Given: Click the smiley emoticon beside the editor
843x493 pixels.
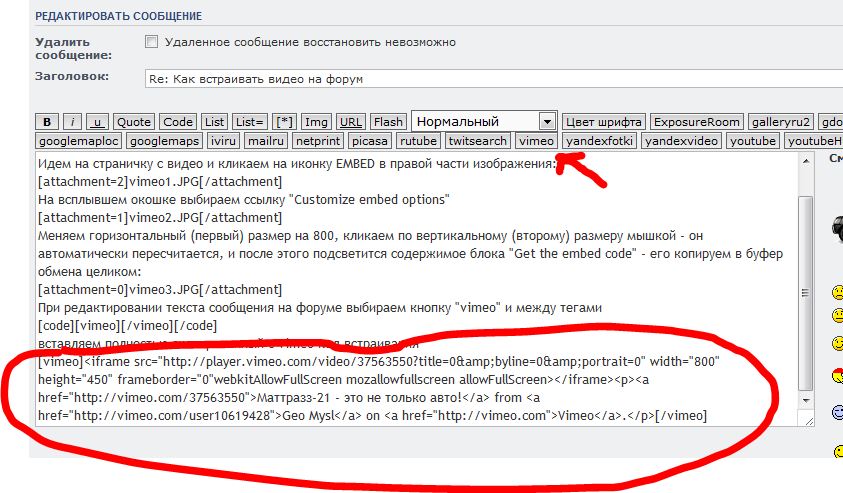Looking at the screenshot, I should 836,293.
